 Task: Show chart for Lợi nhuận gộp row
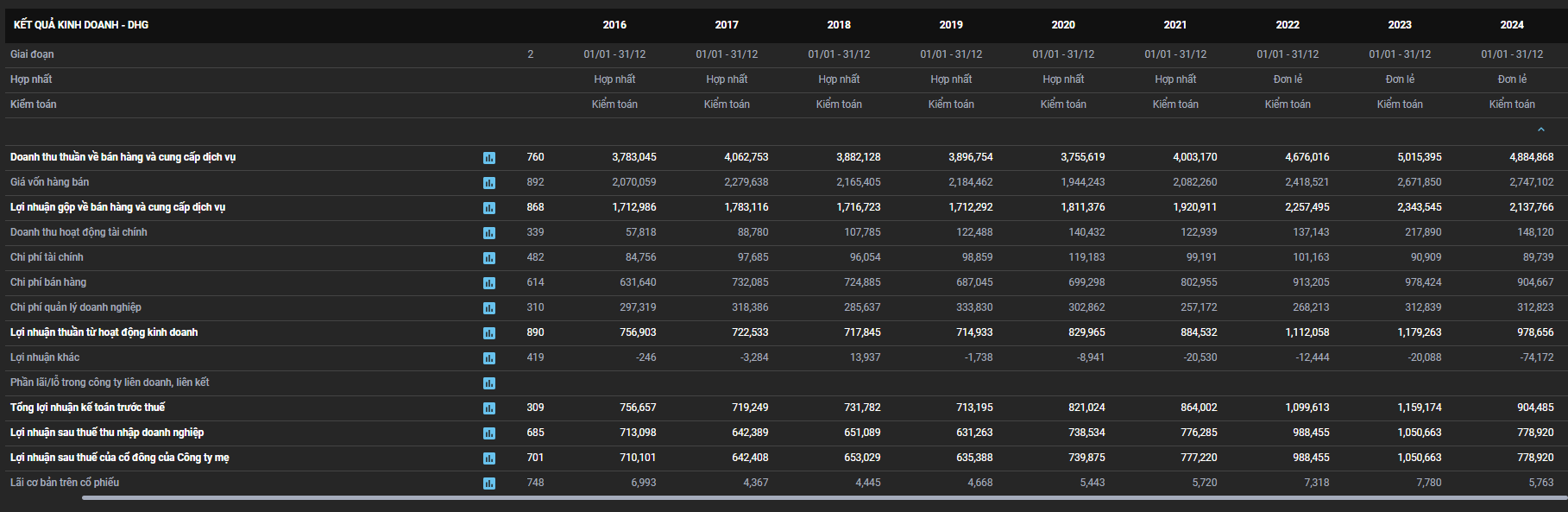pos(489,208)
